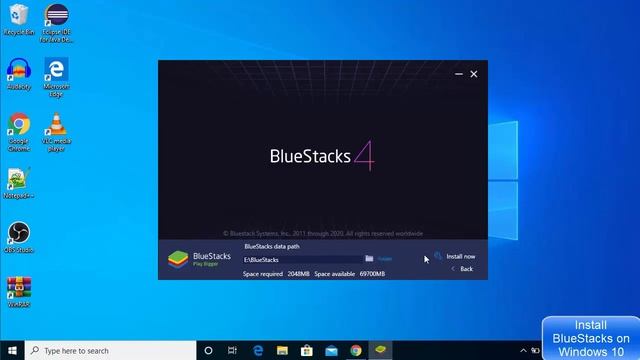Screen dimensions: 640x360
Task: Click the BlueStacks 4 title logo
Action: coord(322,156)
